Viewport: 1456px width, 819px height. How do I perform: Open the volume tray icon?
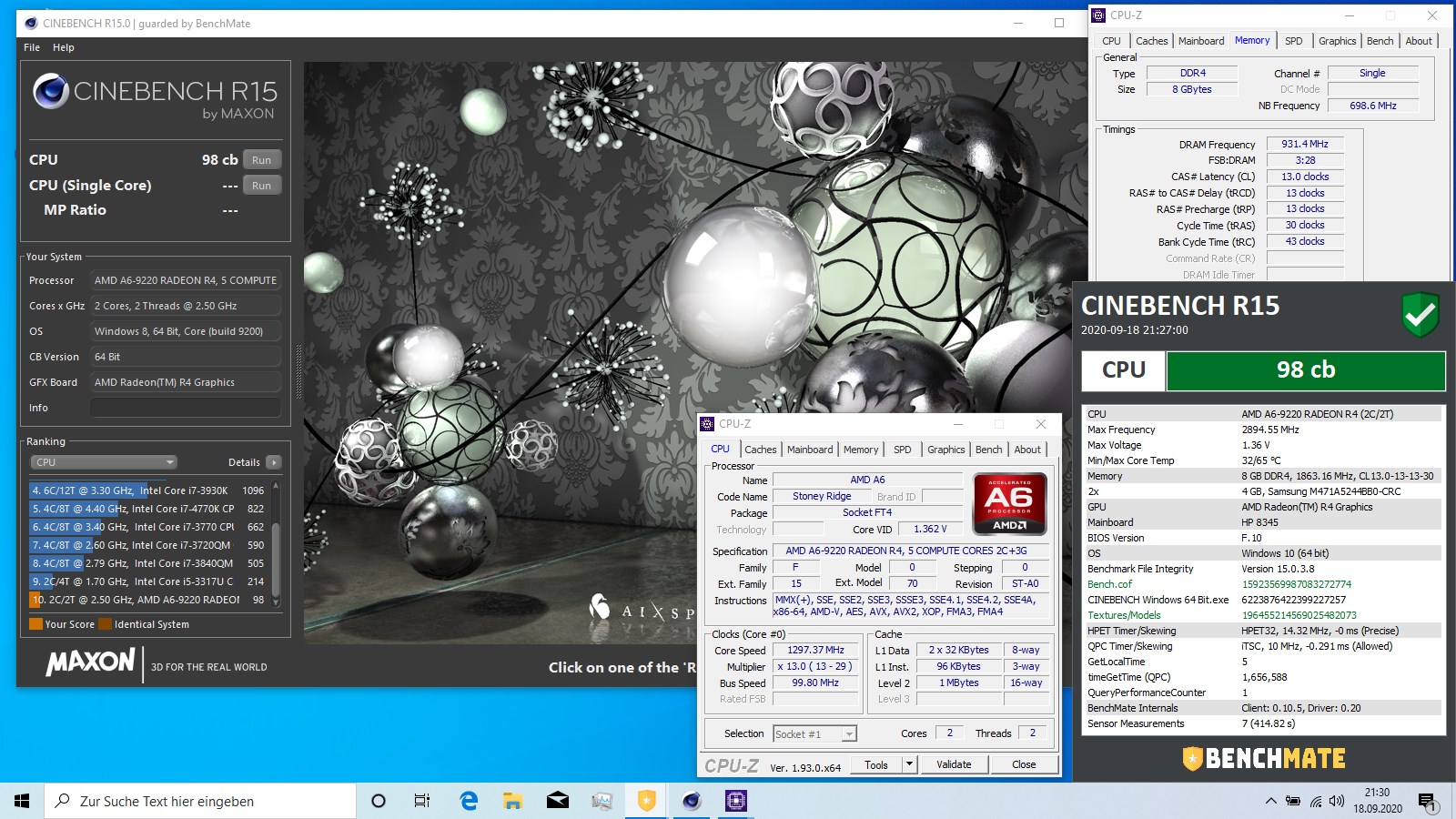coord(1337,801)
